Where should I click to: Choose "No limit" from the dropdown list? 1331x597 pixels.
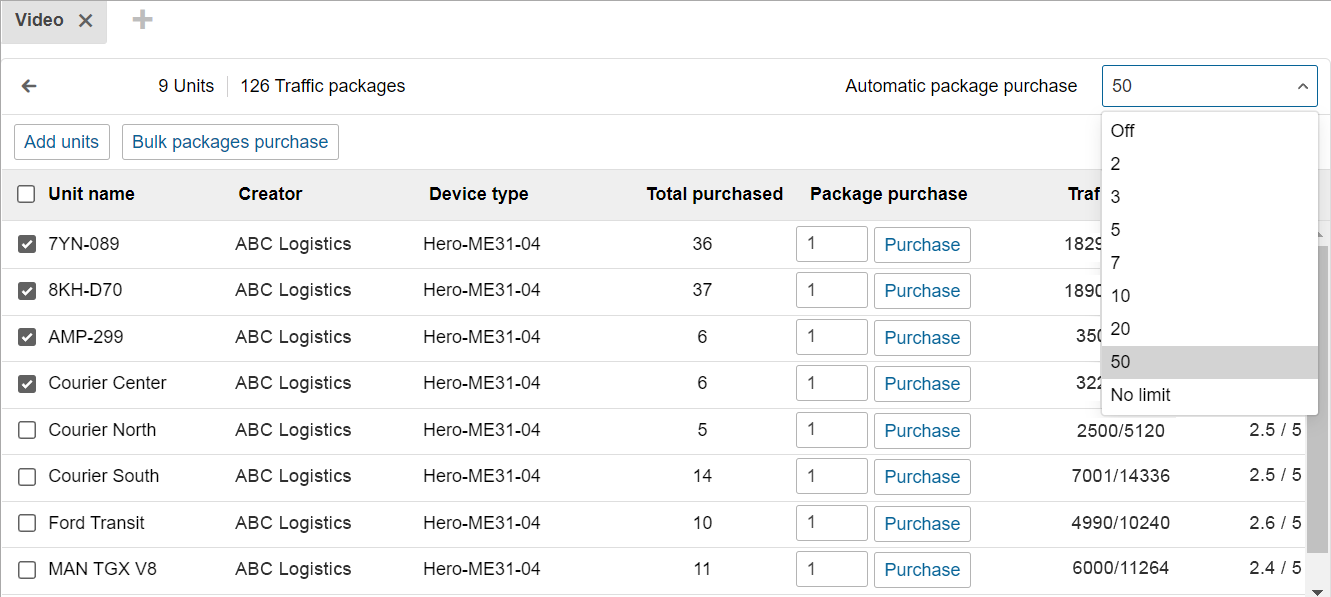click(1139, 394)
